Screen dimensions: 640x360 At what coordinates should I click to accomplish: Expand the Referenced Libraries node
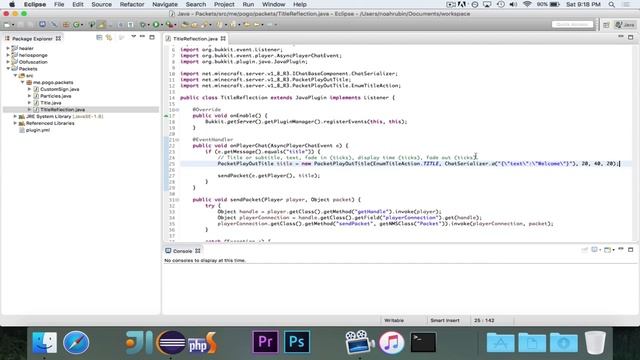(x=15, y=123)
